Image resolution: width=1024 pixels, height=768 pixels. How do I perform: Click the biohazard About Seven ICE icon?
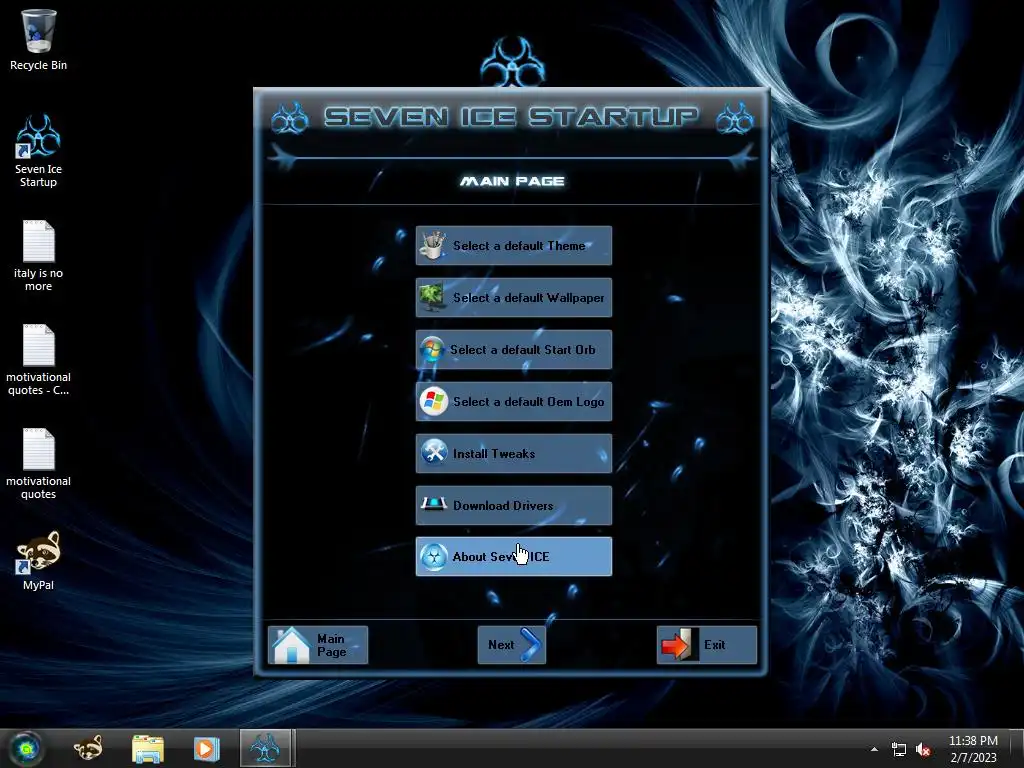(x=434, y=557)
